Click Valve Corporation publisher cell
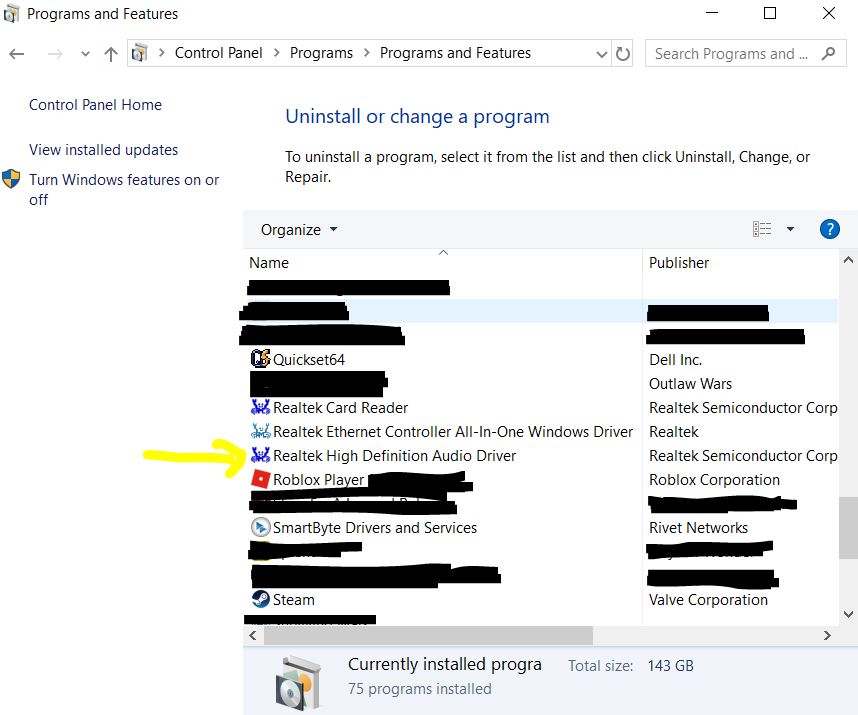The image size is (858, 715). (709, 600)
